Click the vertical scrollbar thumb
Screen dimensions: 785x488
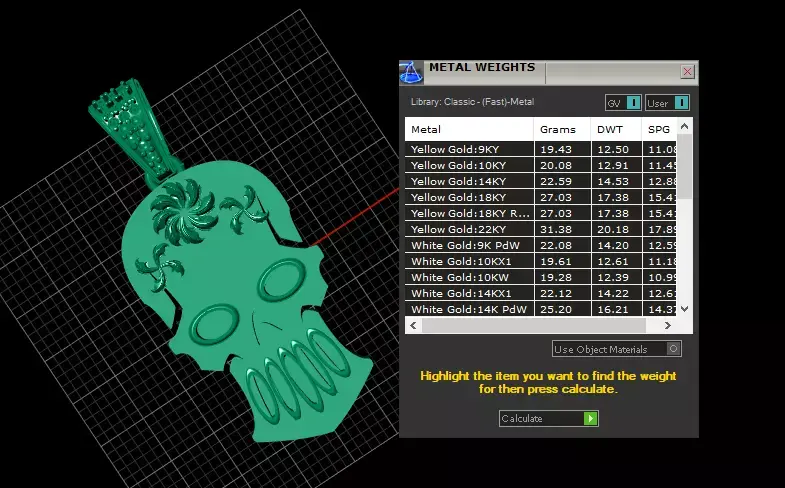coord(684,167)
